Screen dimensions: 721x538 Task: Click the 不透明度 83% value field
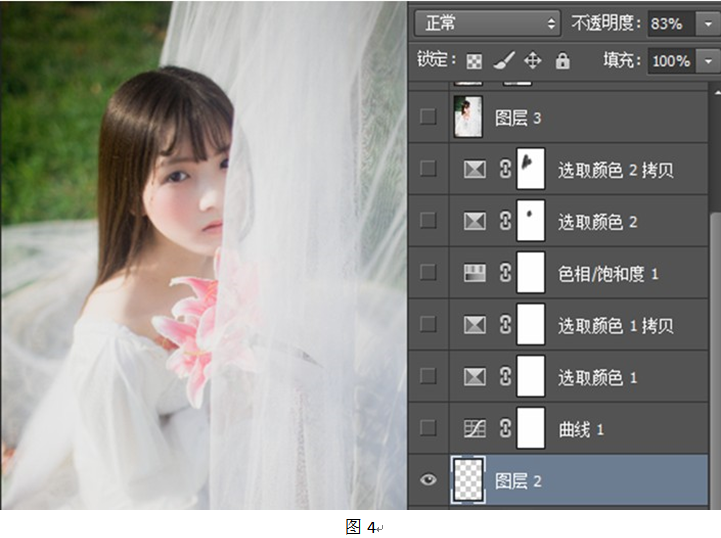tap(671, 23)
